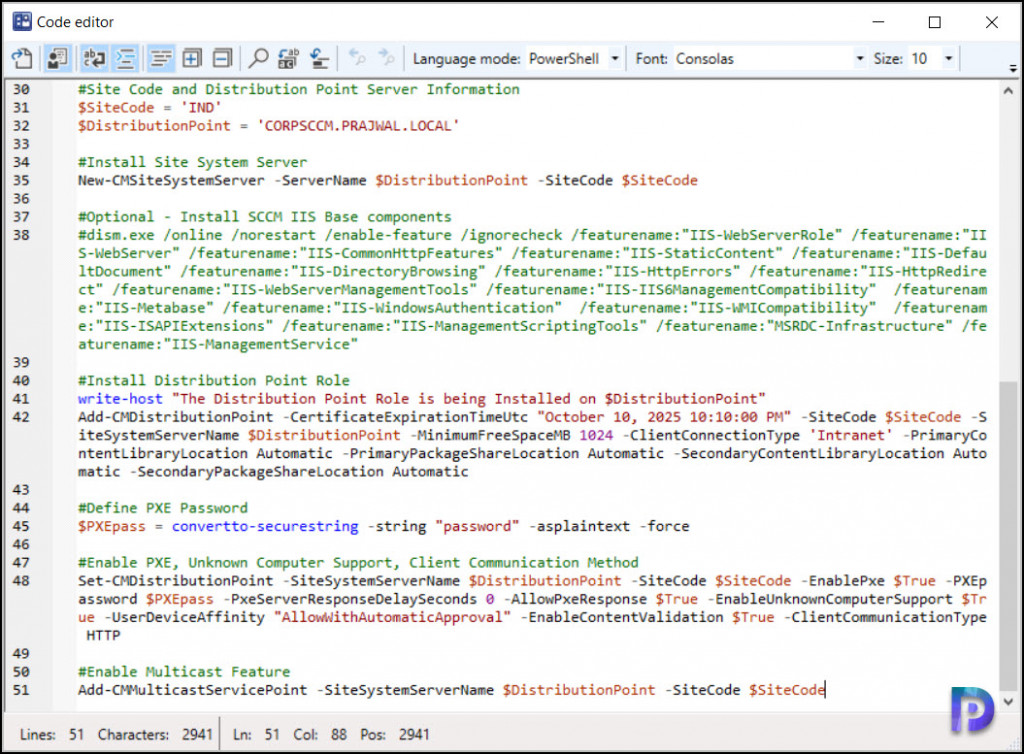Click the go to line icon
This screenshot has height=754, width=1024.
[319, 59]
